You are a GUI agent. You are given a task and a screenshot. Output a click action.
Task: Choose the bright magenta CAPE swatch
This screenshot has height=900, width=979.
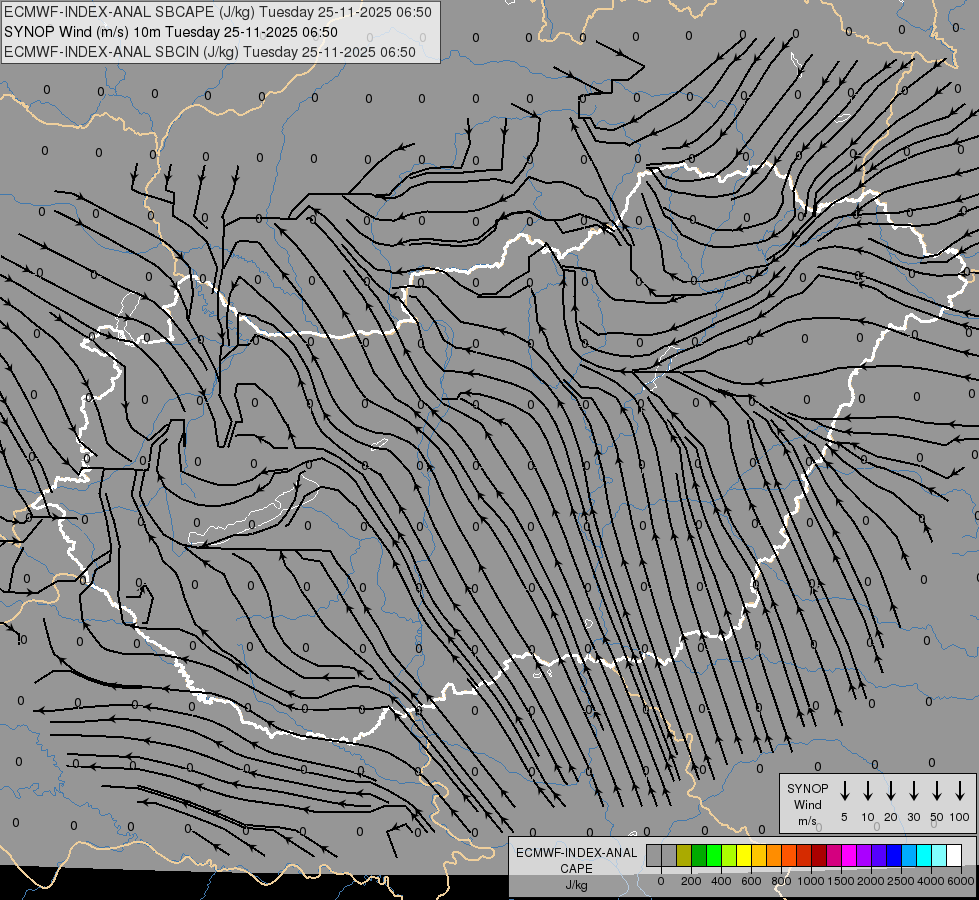849,855
